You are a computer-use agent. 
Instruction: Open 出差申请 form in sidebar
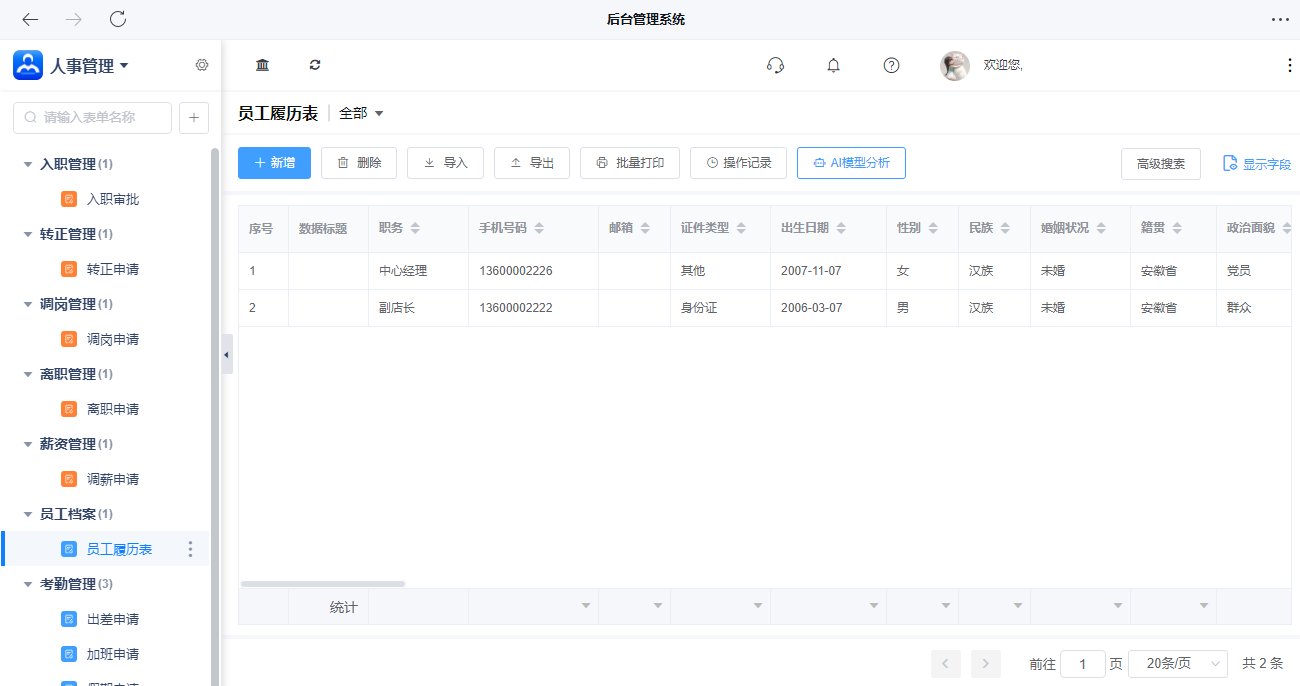point(112,619)
